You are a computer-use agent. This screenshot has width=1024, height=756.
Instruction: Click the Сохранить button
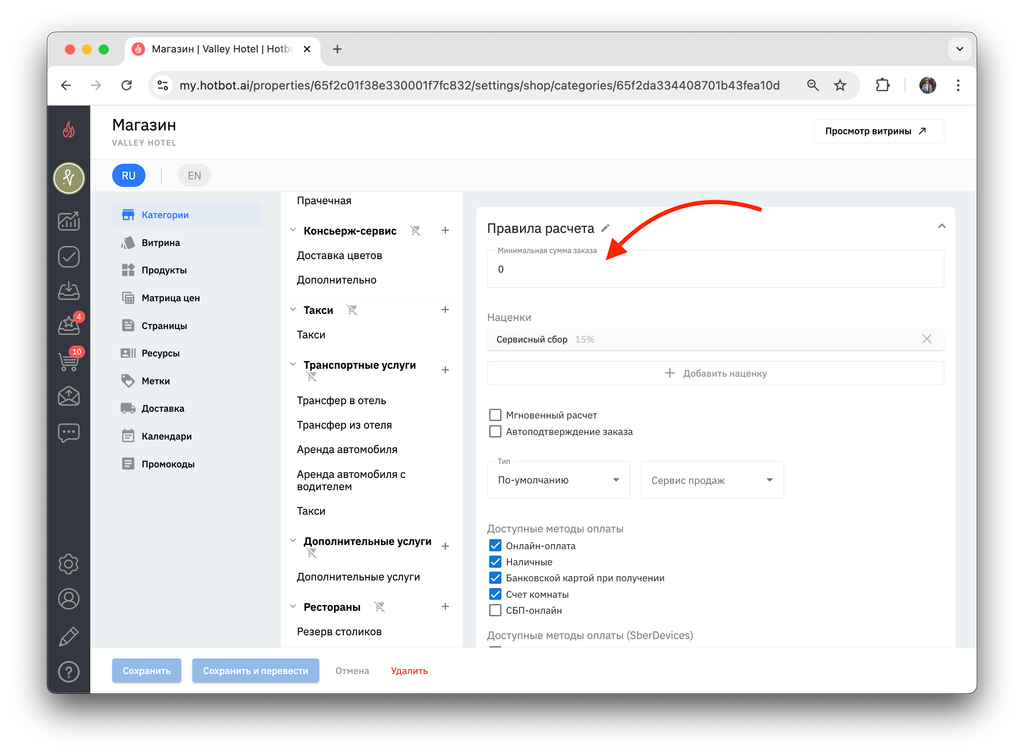click(146, 670)
